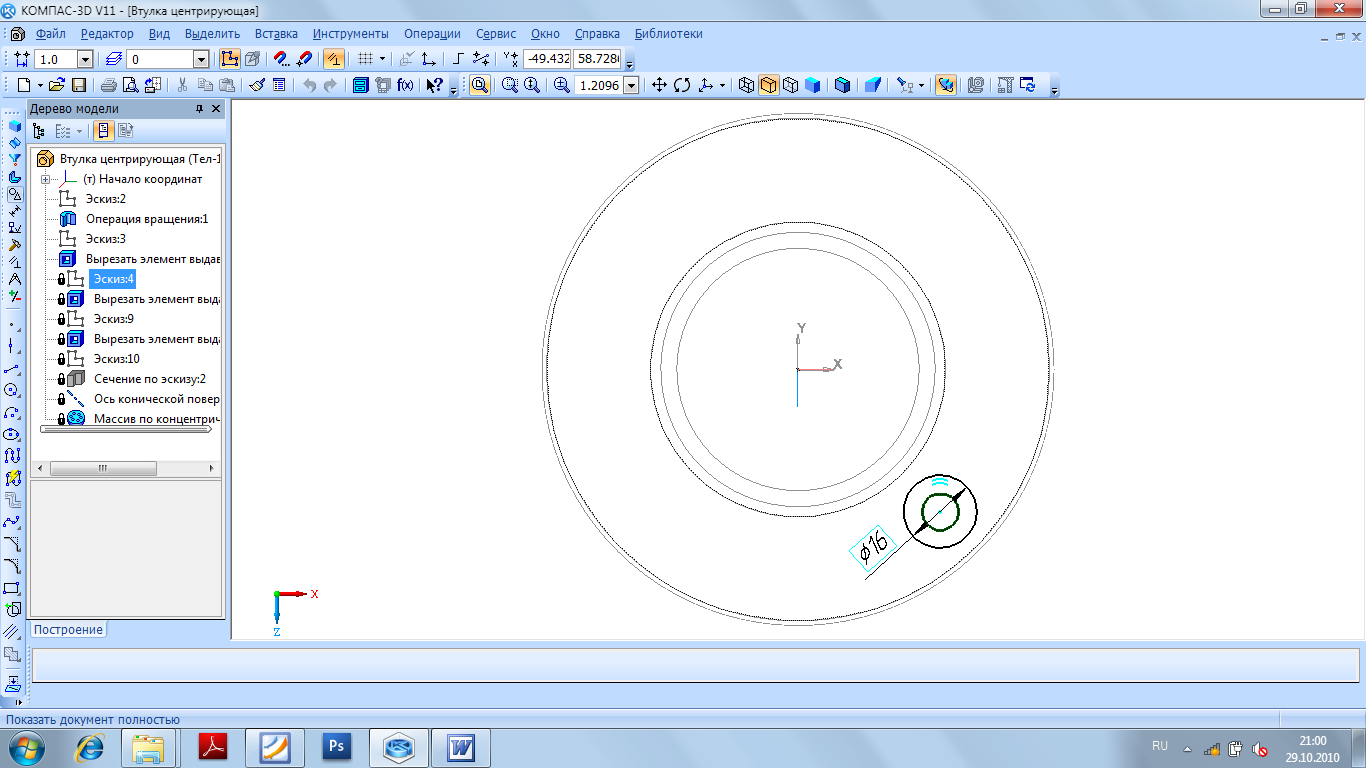Image resolution: width=1366 pixels, height=768 pixels.
Task: Activate the pan view tool
Action: point(659,86)
